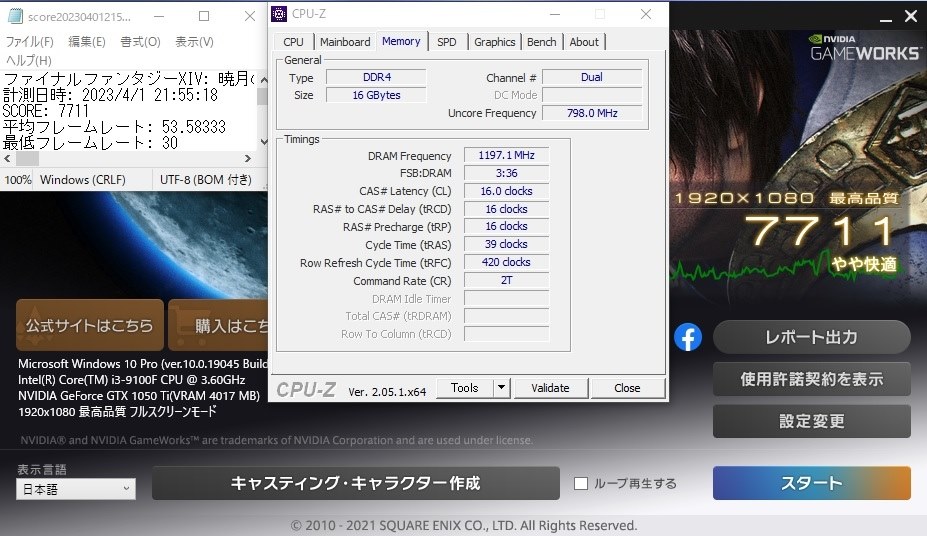Click the 100% zoom status in Notepad
Screen dimensions: 927x536
(18, 180)
